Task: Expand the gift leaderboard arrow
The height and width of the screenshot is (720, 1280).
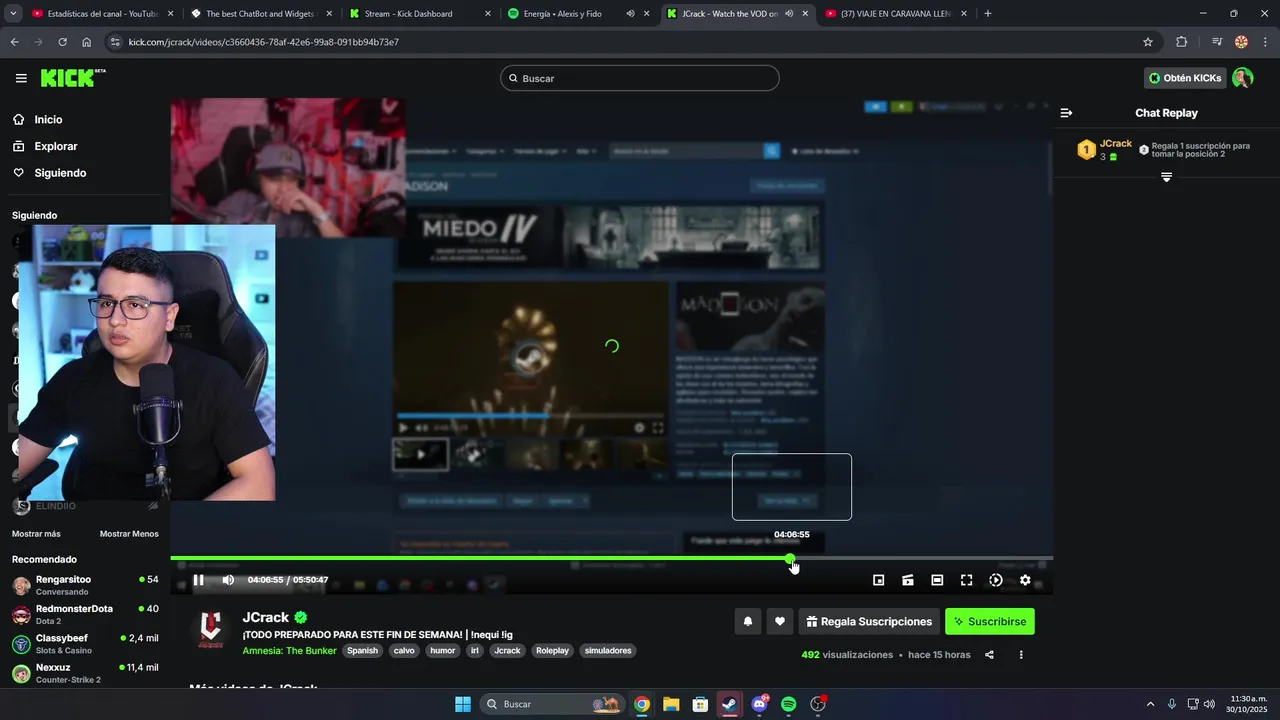Action: point(1166,177)
